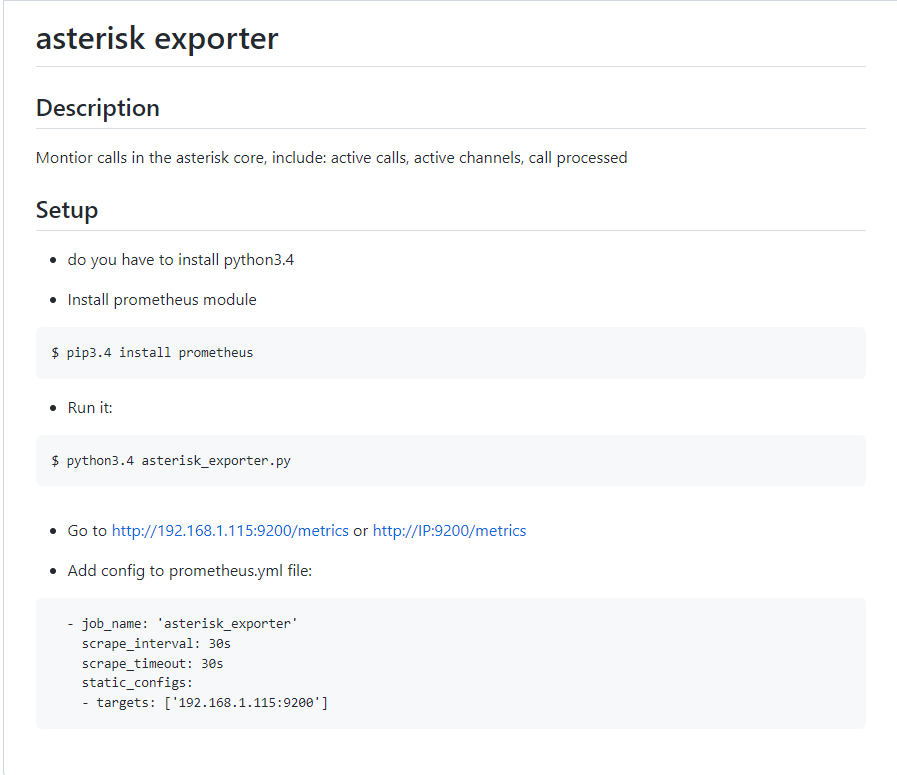This screenshot has height=775, width=897.
Task: Click the 'asterisk exporter' page title
Action: pyautogui.click(x=157, y=38)
